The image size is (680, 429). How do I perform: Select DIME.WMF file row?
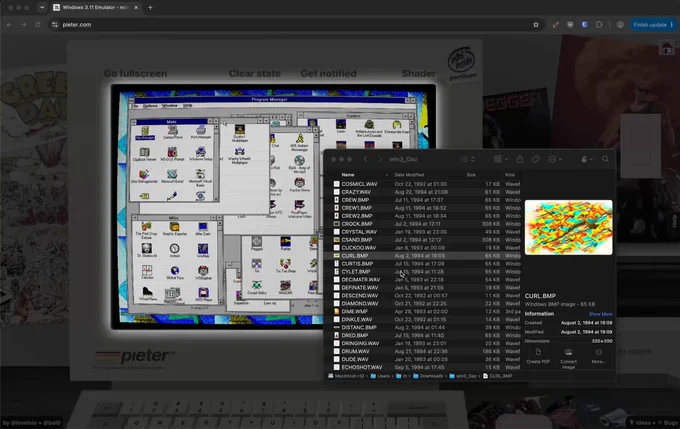click(423, 311)
